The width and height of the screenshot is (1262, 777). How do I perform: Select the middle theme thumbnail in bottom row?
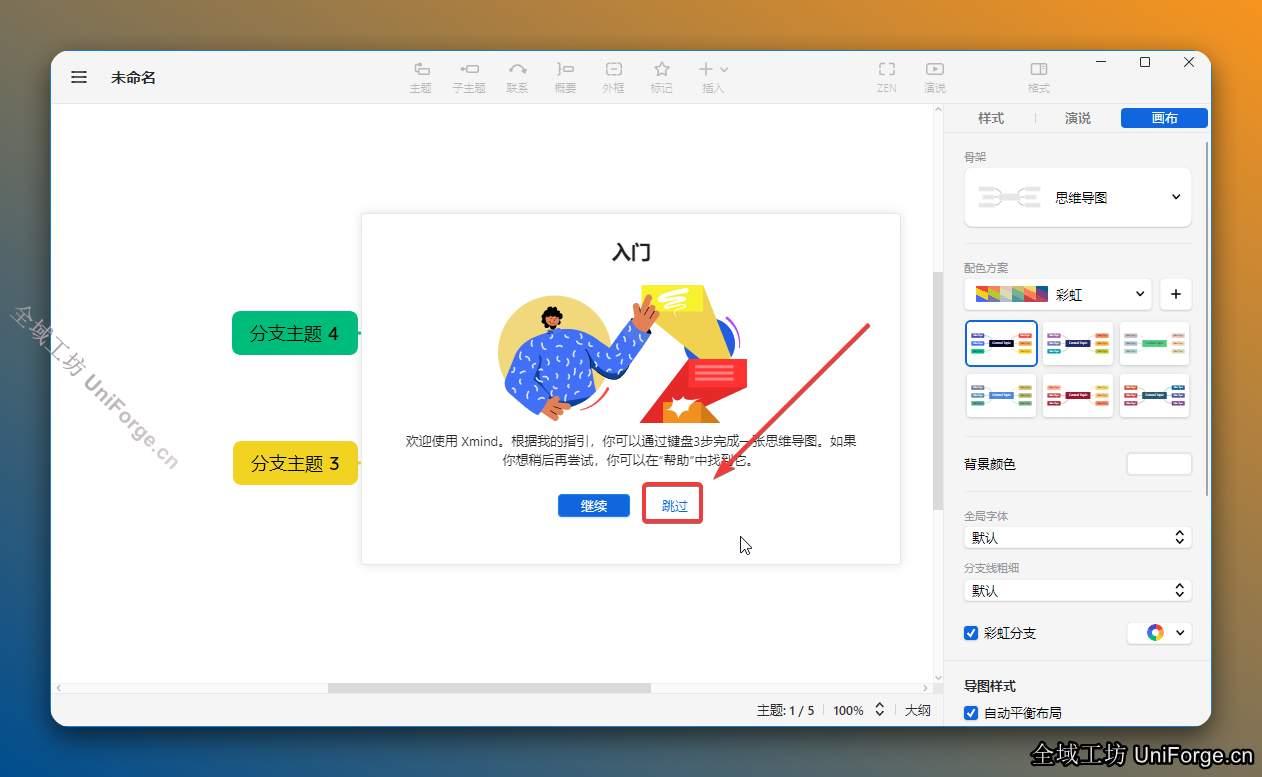[1078, 395]
